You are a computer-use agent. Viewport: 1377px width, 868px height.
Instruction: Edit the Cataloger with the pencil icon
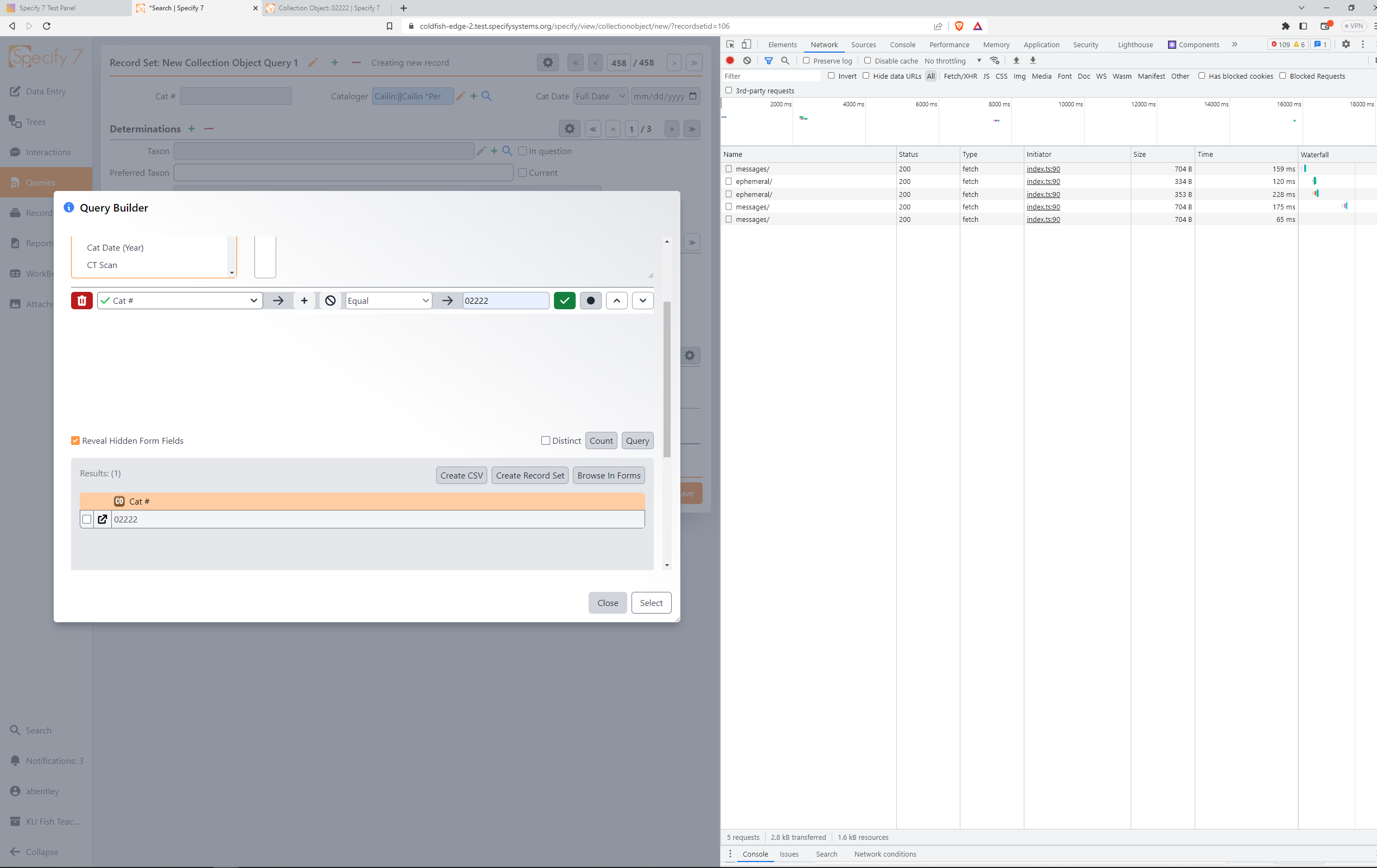[x=460, y=96]
